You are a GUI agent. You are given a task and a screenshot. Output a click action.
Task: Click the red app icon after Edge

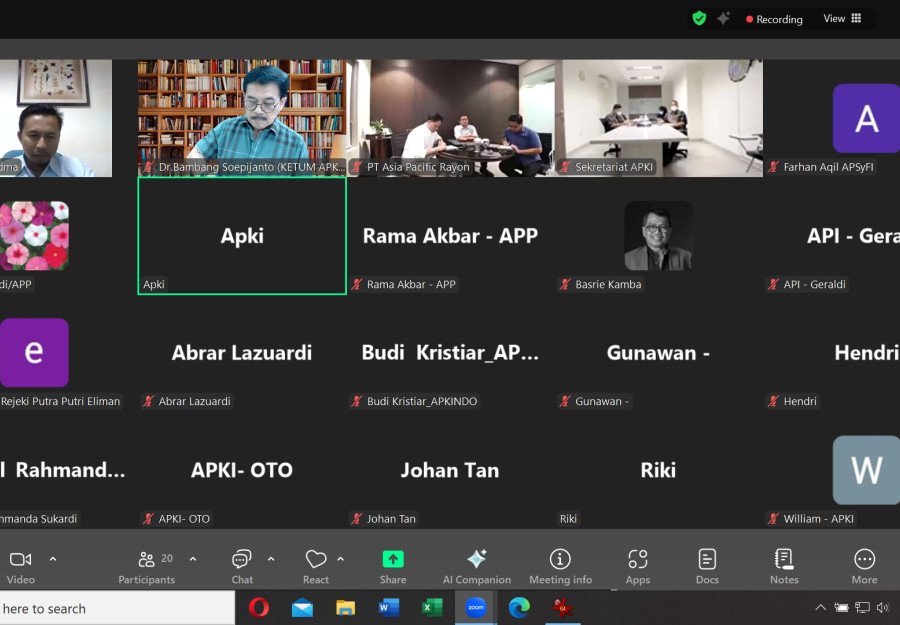tap(562, 608)
